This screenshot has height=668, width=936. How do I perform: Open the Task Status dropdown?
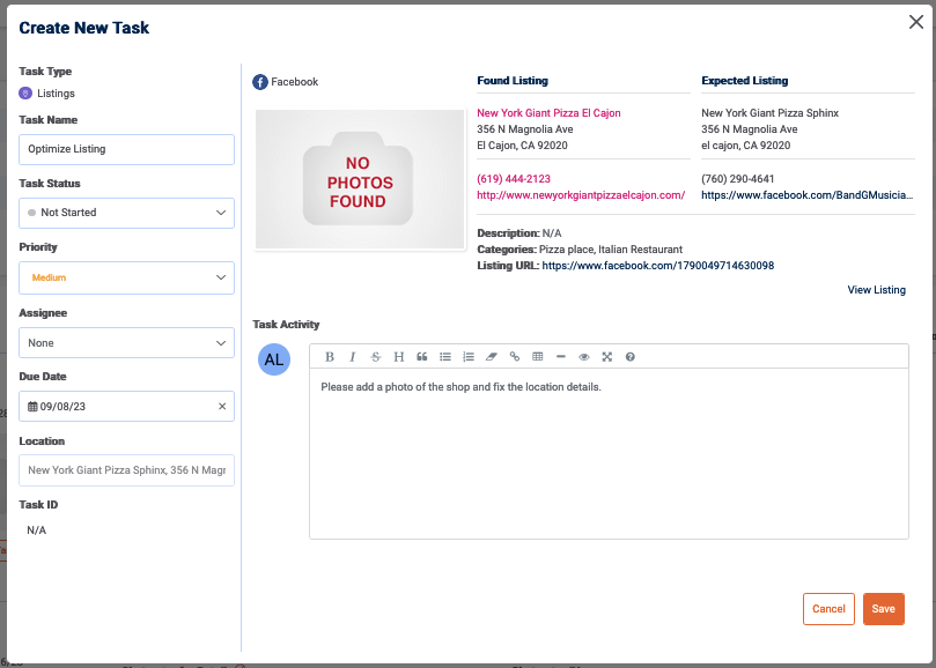pyautogui.click(x=126, y=213)
